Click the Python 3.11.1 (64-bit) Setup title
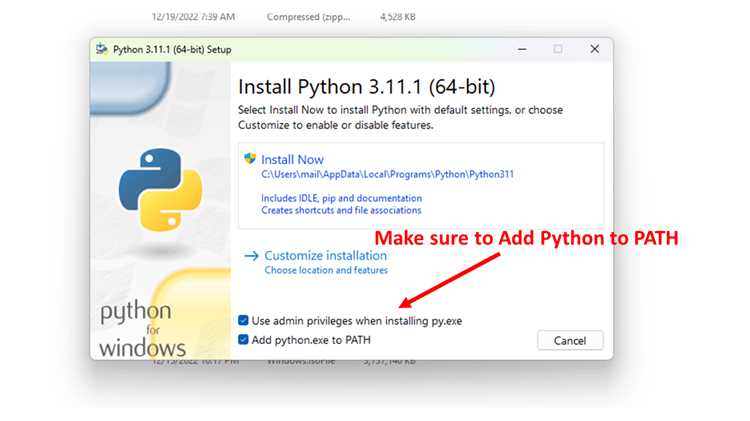The height and width of the screenshot is (421, 750). pos(172,49)
